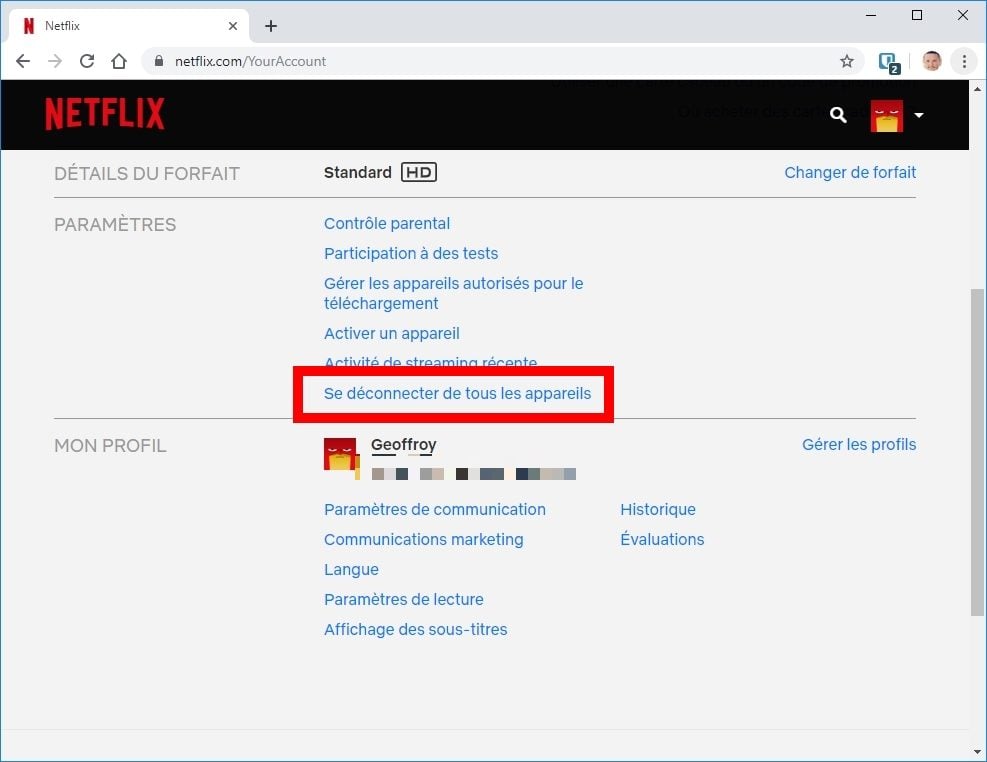Click the browser forward arrow
The image size is (987, 762).
tap(55, 61)
